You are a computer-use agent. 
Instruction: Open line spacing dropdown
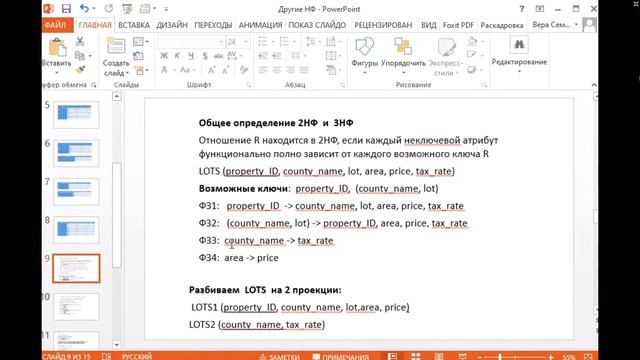(312, 42)
